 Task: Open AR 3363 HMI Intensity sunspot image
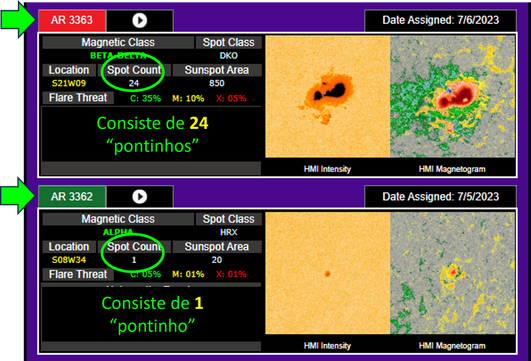point(327,97)
